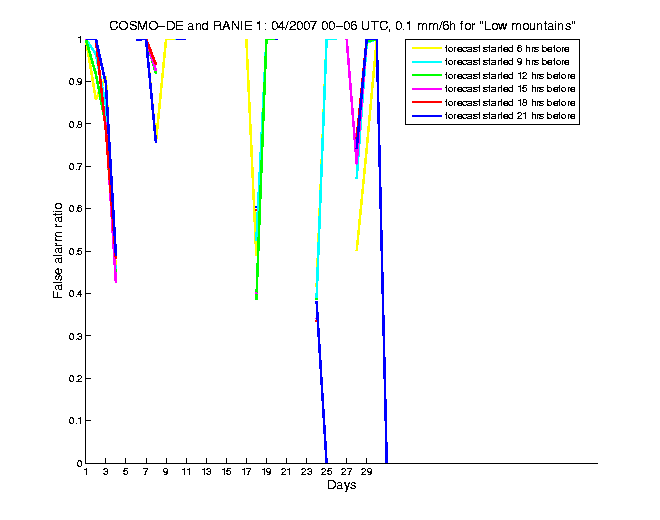Click the green legend line swatch

click(426, 75)
